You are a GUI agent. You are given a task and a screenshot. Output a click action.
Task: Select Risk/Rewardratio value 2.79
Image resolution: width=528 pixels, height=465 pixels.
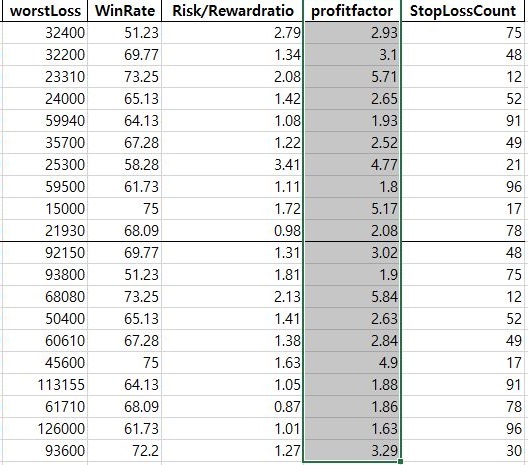233,33
